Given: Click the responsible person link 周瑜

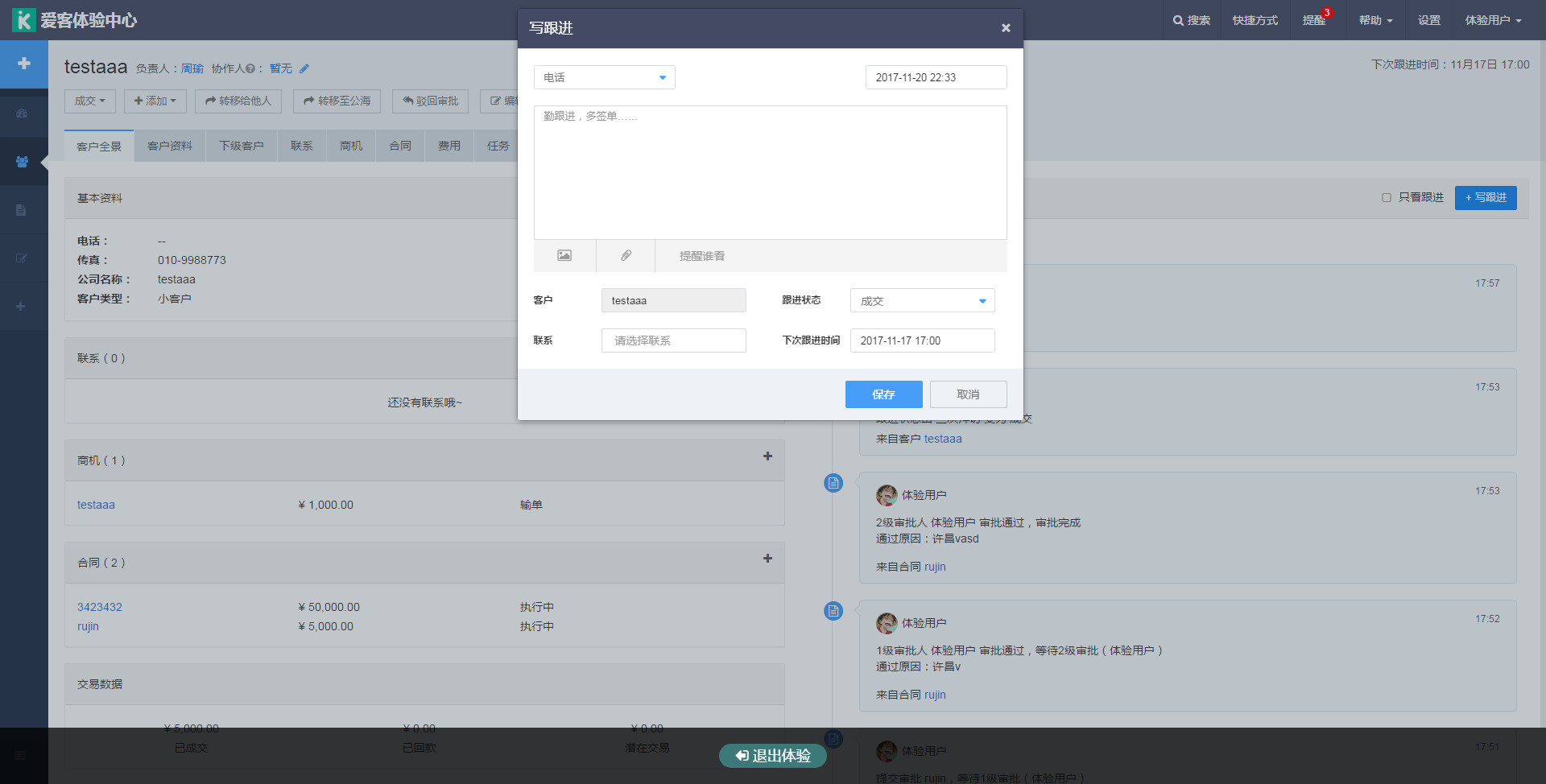Looking at the screenshot, I should [x=192, y=68].
